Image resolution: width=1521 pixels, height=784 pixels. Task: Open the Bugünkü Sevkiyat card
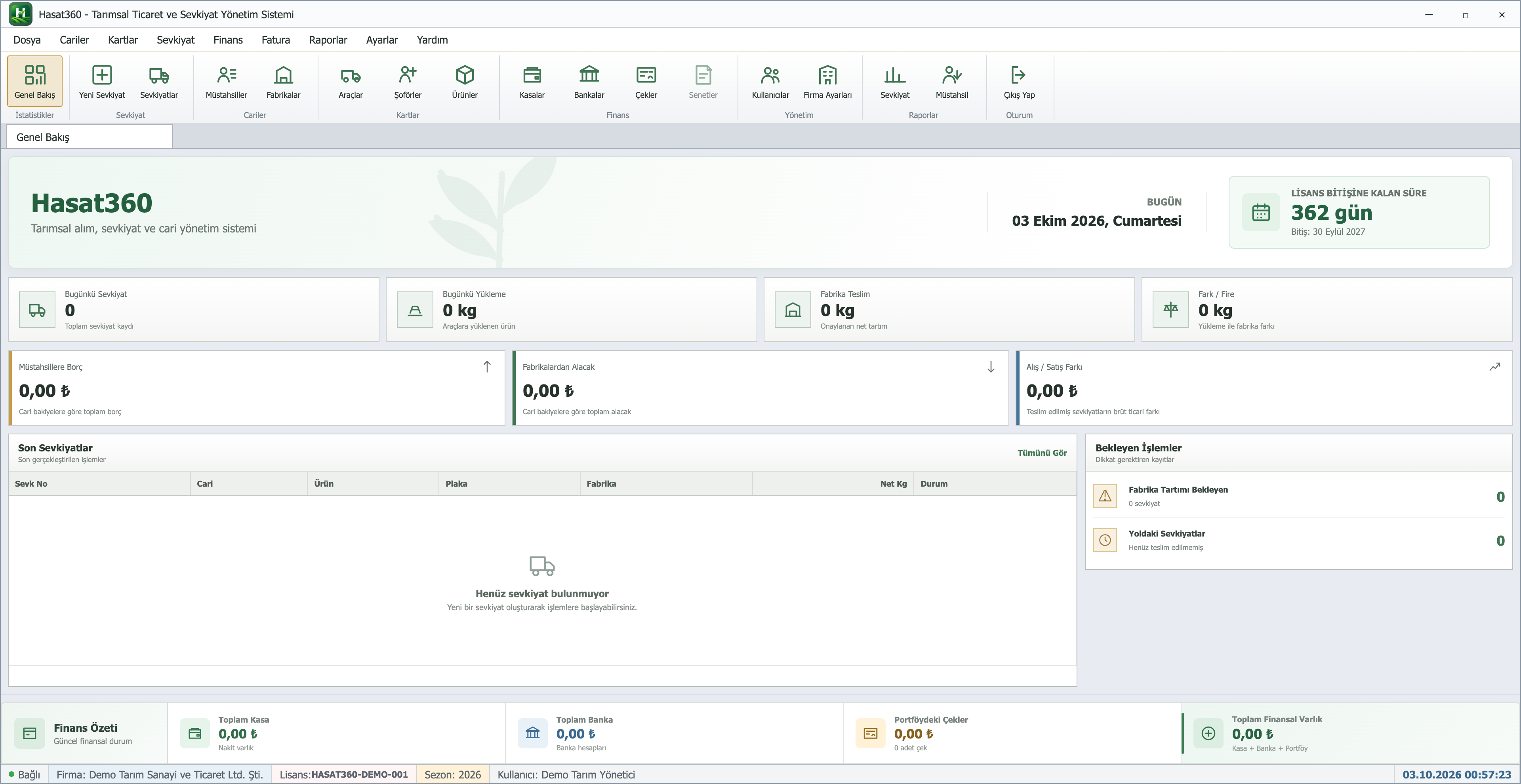pyautogui.click(x=194, y=310)
